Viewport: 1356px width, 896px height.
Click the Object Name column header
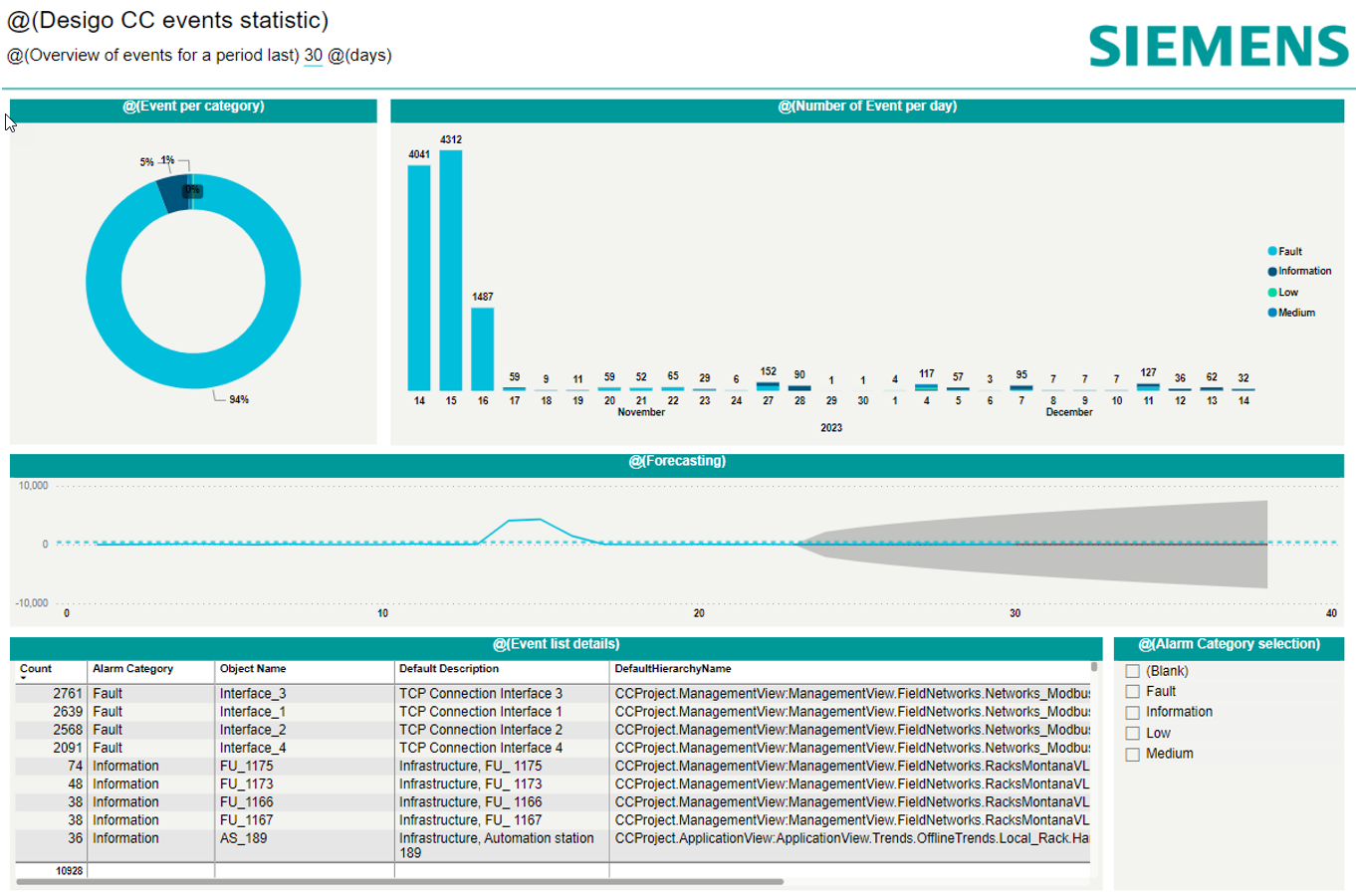[253, 669]
